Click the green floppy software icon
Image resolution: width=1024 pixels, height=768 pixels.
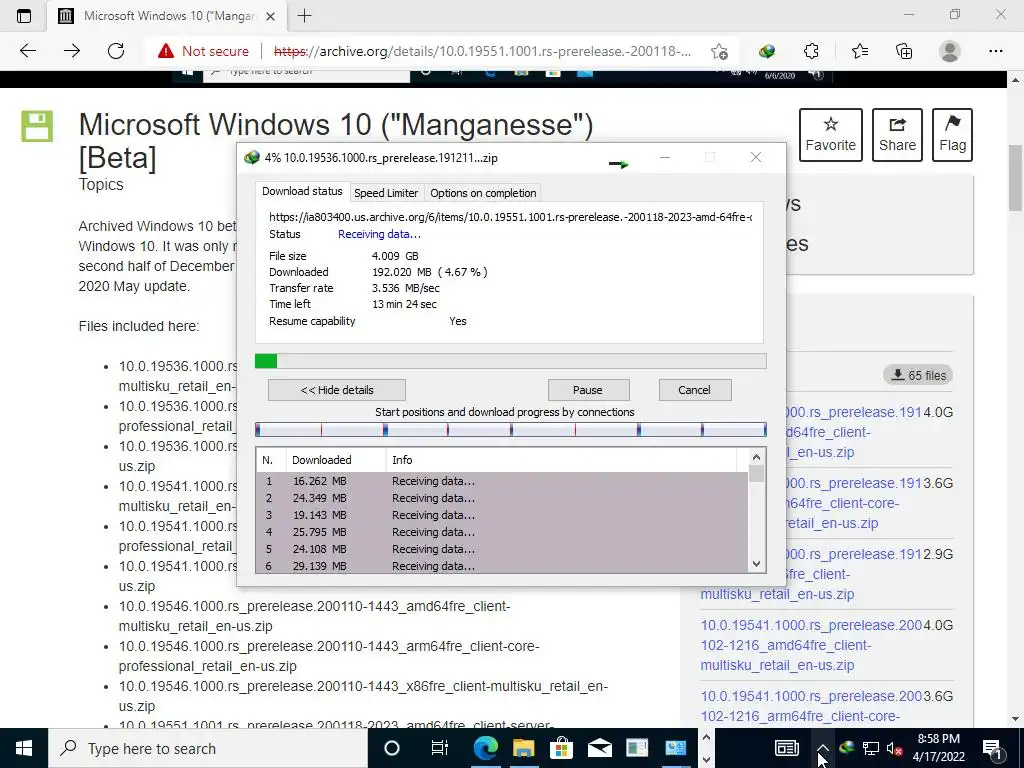(37, 126)
